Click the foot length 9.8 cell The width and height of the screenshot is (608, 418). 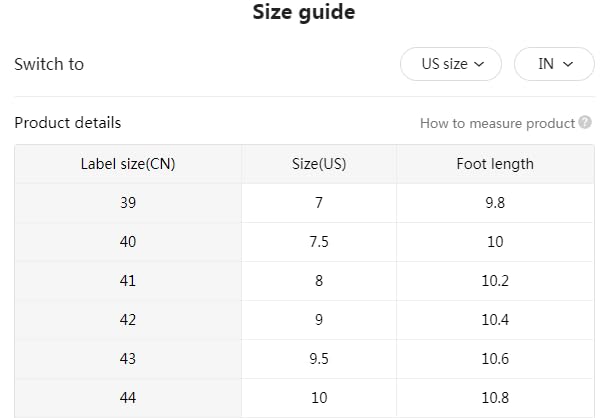pyautogui.click(x=495, y=203)
